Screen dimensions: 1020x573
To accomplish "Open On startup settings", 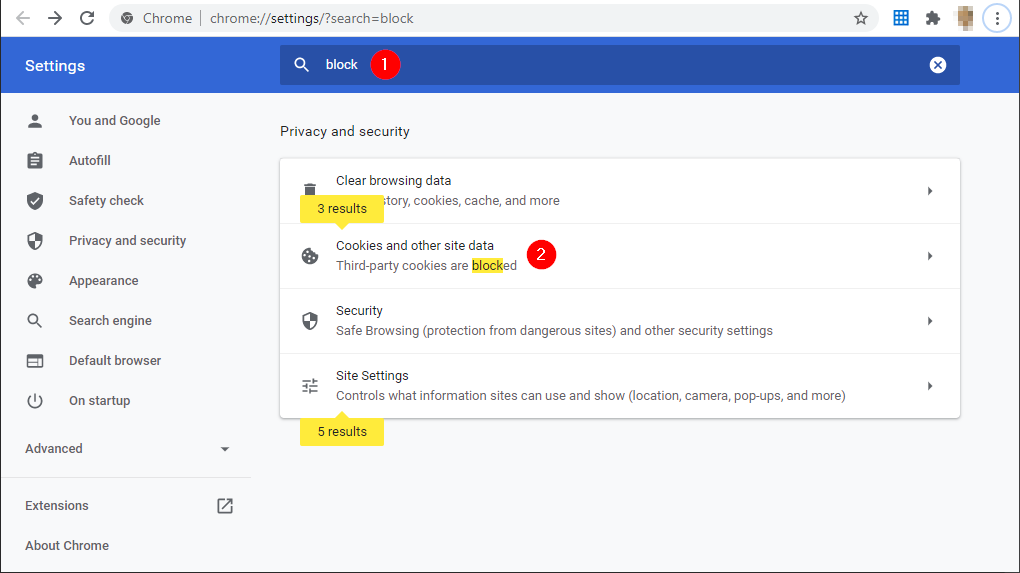I will tap(100, 401).
